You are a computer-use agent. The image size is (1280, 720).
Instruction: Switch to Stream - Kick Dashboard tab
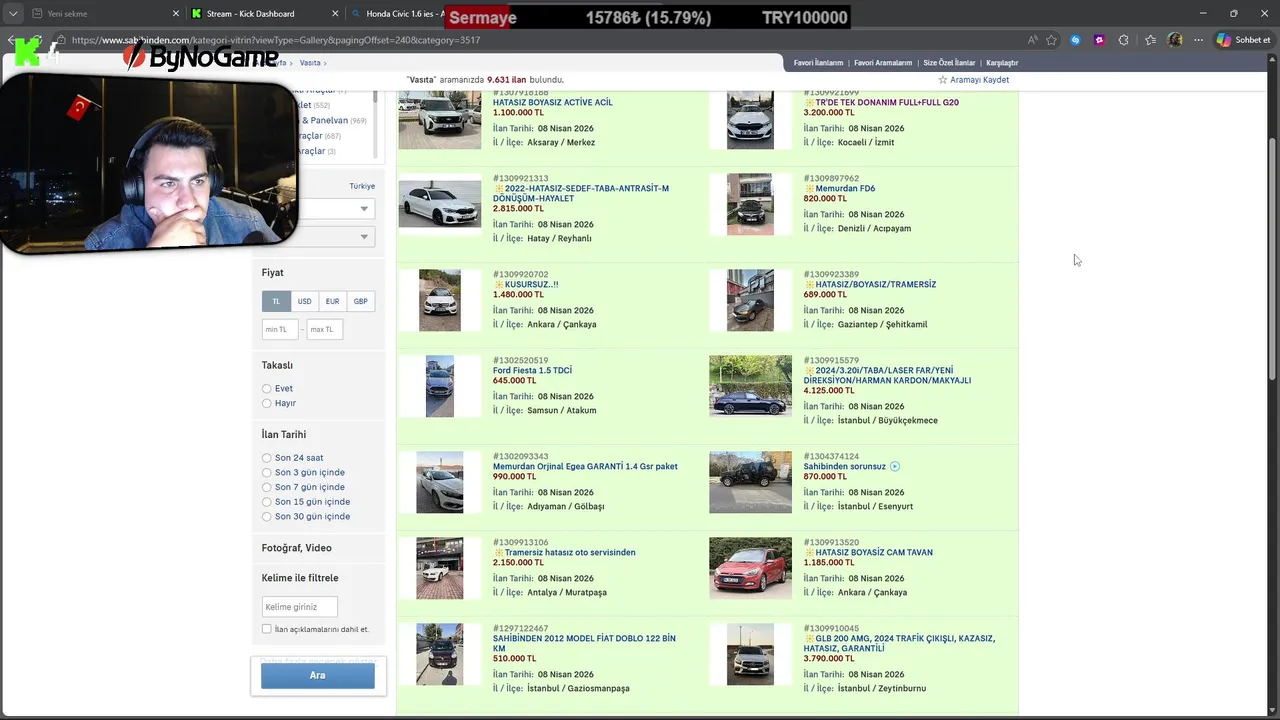265,14
